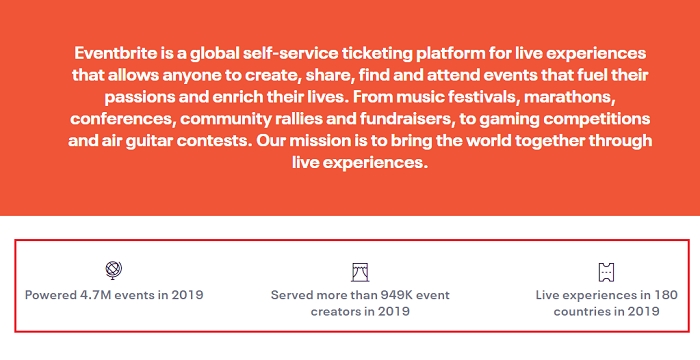Viewport: 700px width, 360px height.
Task: Click the word 'marathons' in the banner
Action: (570, 97)
